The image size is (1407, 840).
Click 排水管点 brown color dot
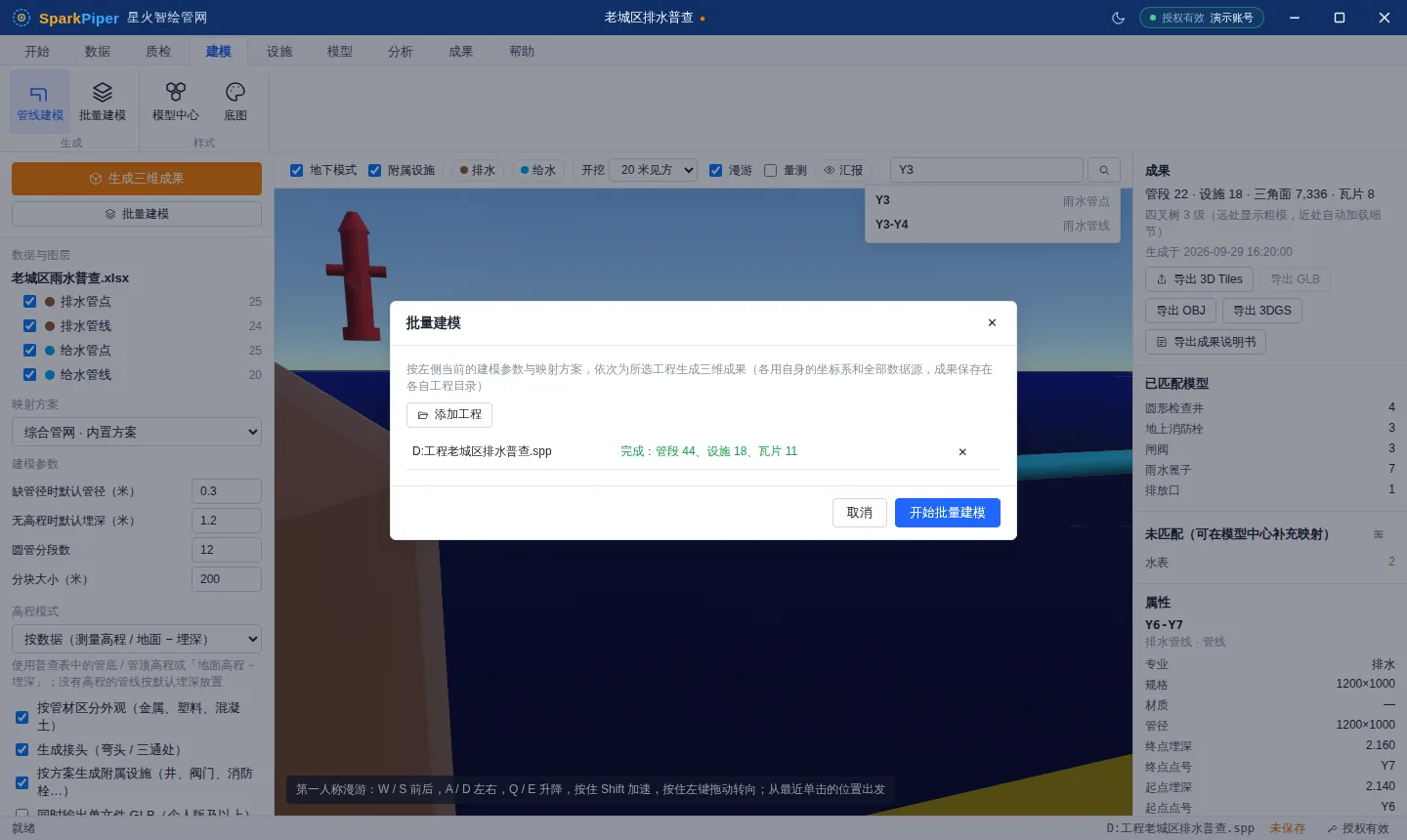tap(50, 302)
